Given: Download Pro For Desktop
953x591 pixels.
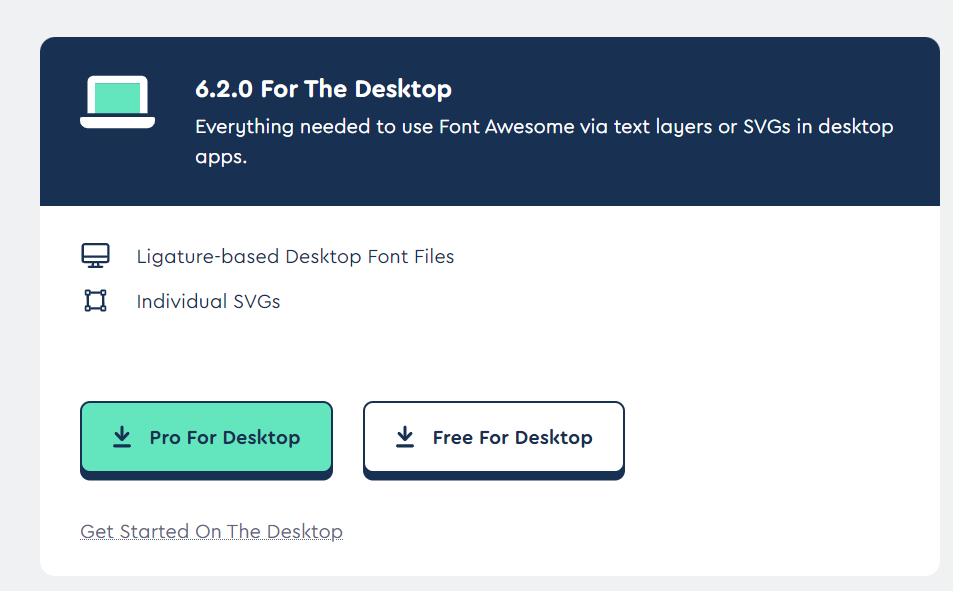Looking at the screenshot, I should [206, 440].
